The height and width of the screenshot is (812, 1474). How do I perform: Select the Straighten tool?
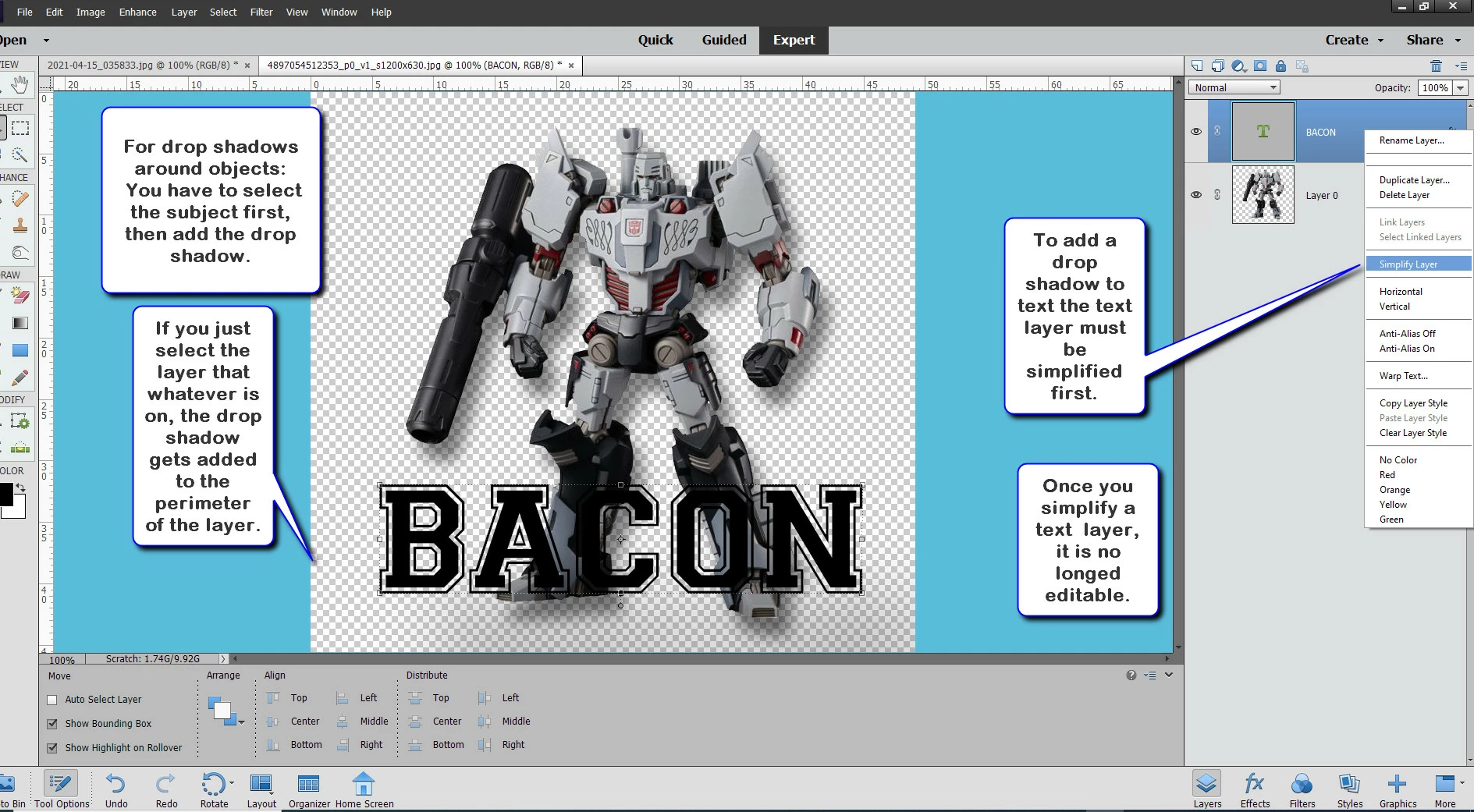[x=20, y=448]
